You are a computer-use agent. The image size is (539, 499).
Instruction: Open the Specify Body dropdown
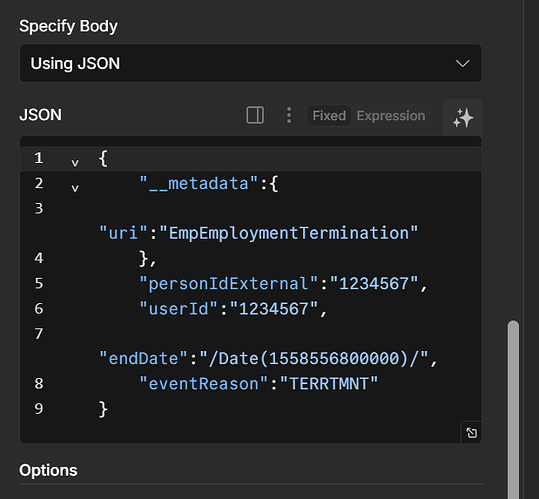[251, 63]
